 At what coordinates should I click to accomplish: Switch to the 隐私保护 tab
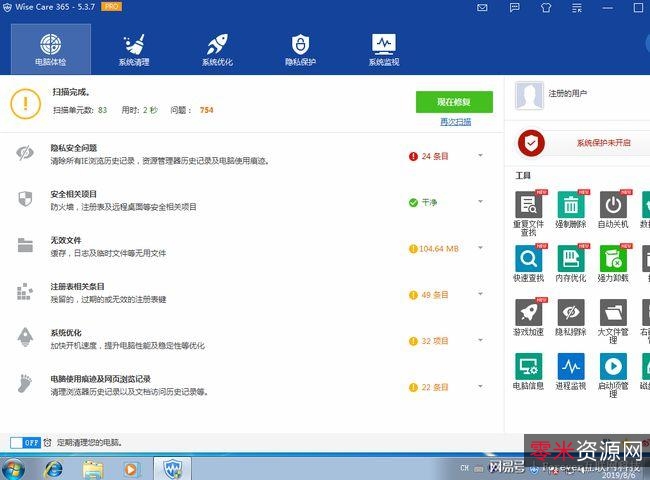(300, 49)
